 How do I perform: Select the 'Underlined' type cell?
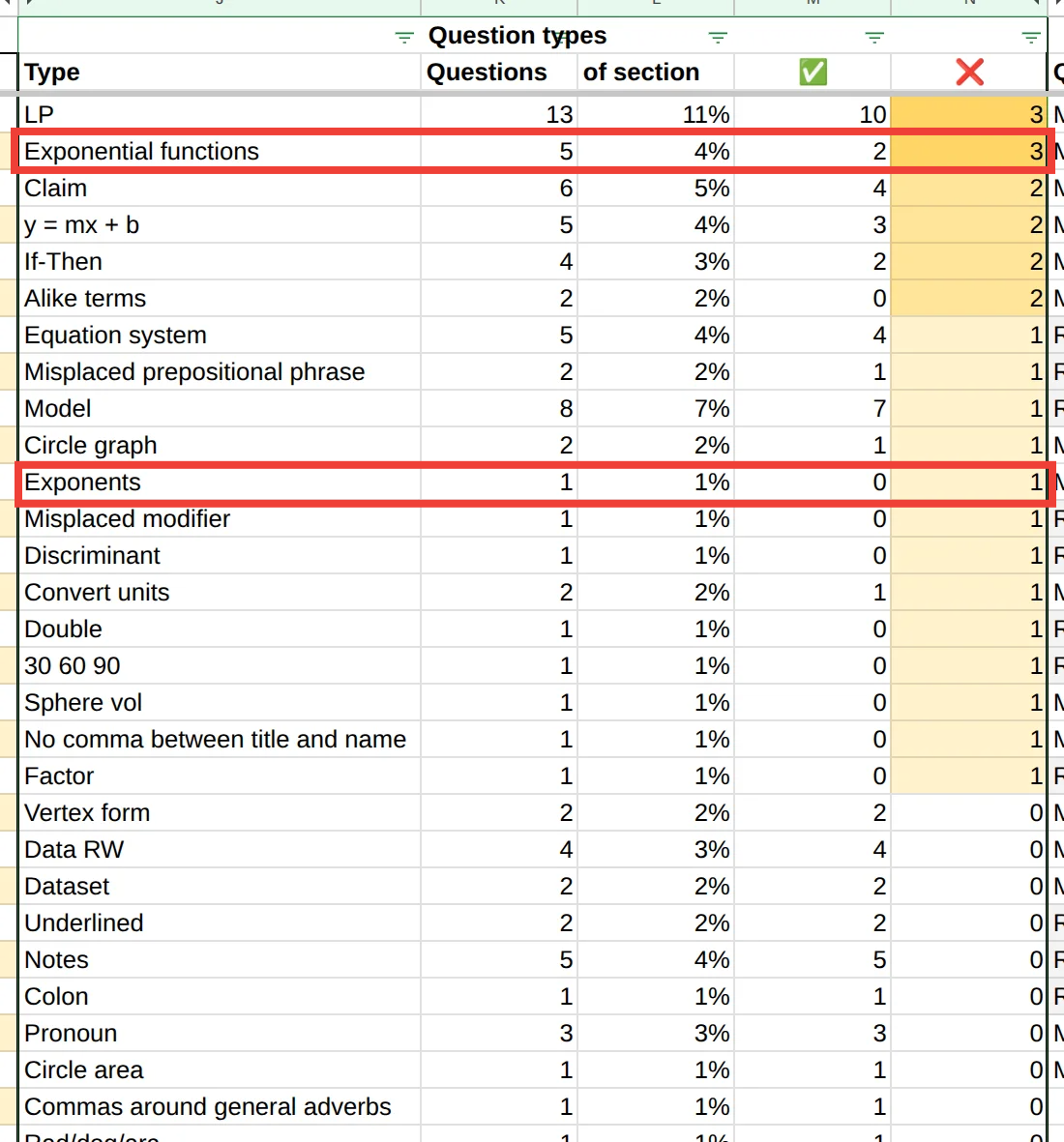(x=220, y=922)
